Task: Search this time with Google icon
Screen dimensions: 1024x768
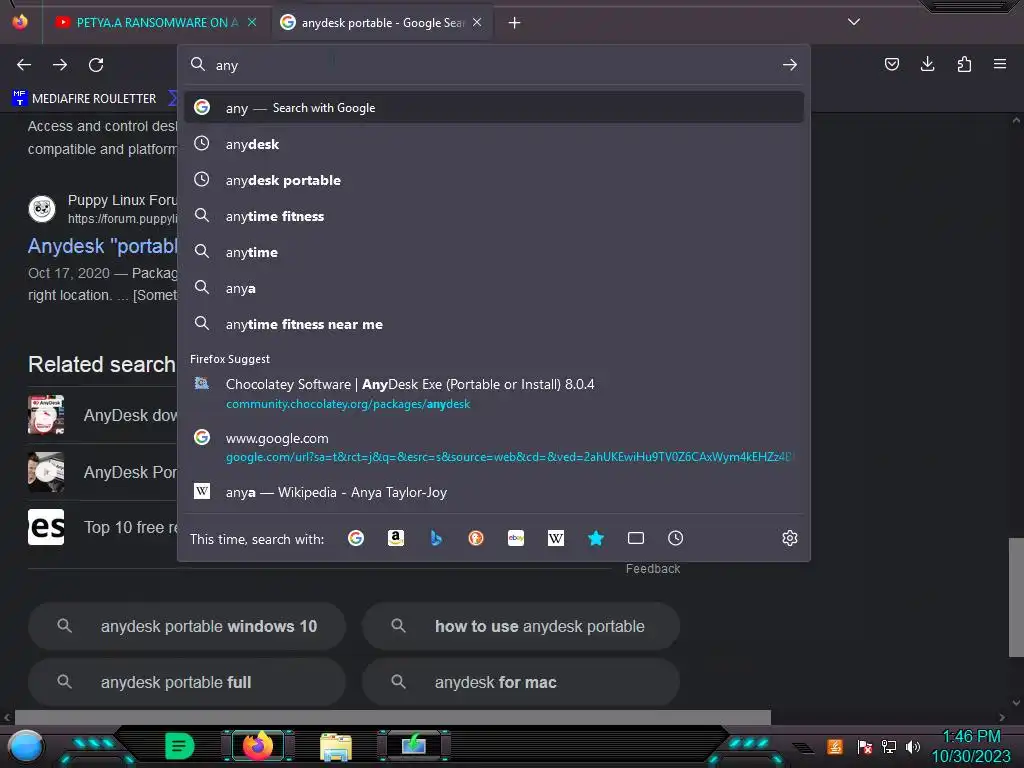Action: click(356, 538)
